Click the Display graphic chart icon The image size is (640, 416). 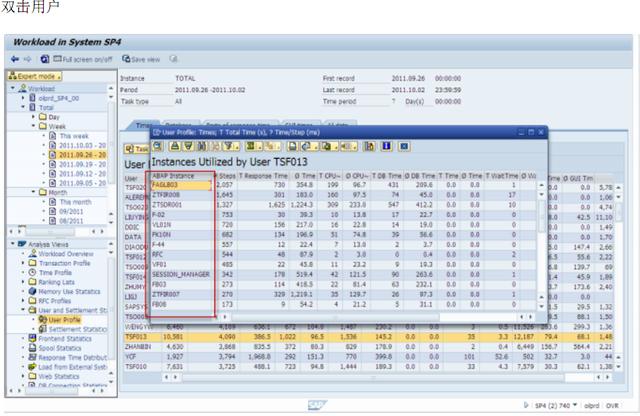[369, 146]
